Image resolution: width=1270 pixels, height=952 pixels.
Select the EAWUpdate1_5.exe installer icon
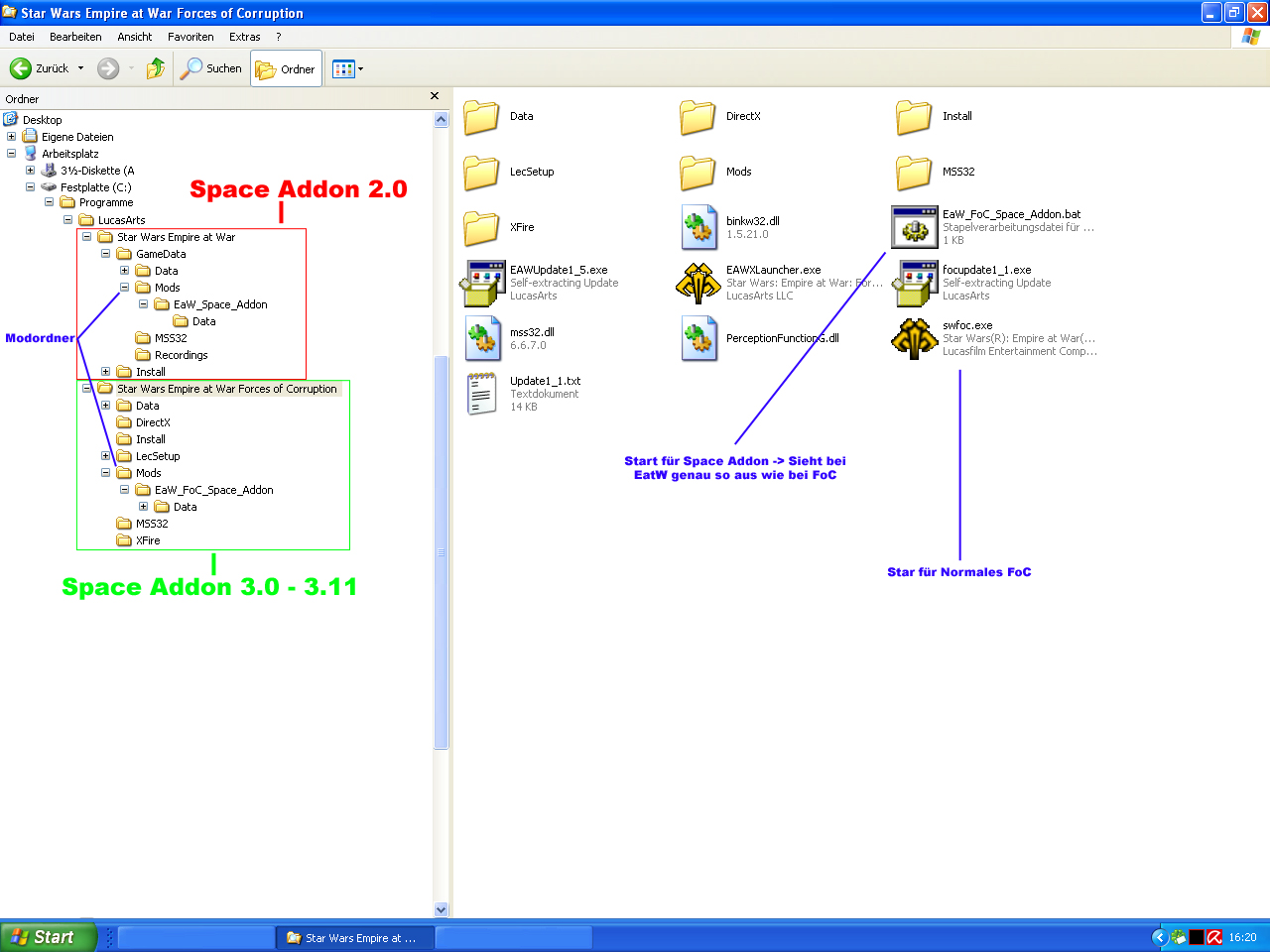(481, 283)
